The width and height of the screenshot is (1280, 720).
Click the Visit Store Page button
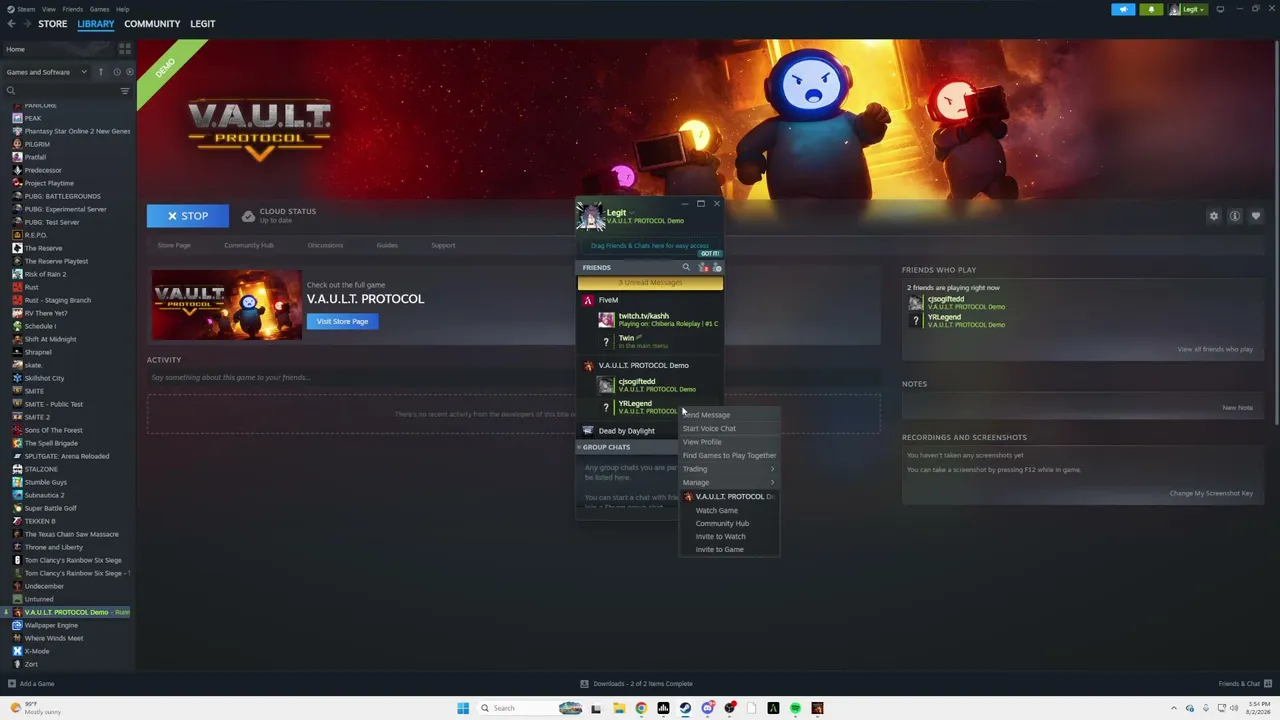tap(342, 321)
